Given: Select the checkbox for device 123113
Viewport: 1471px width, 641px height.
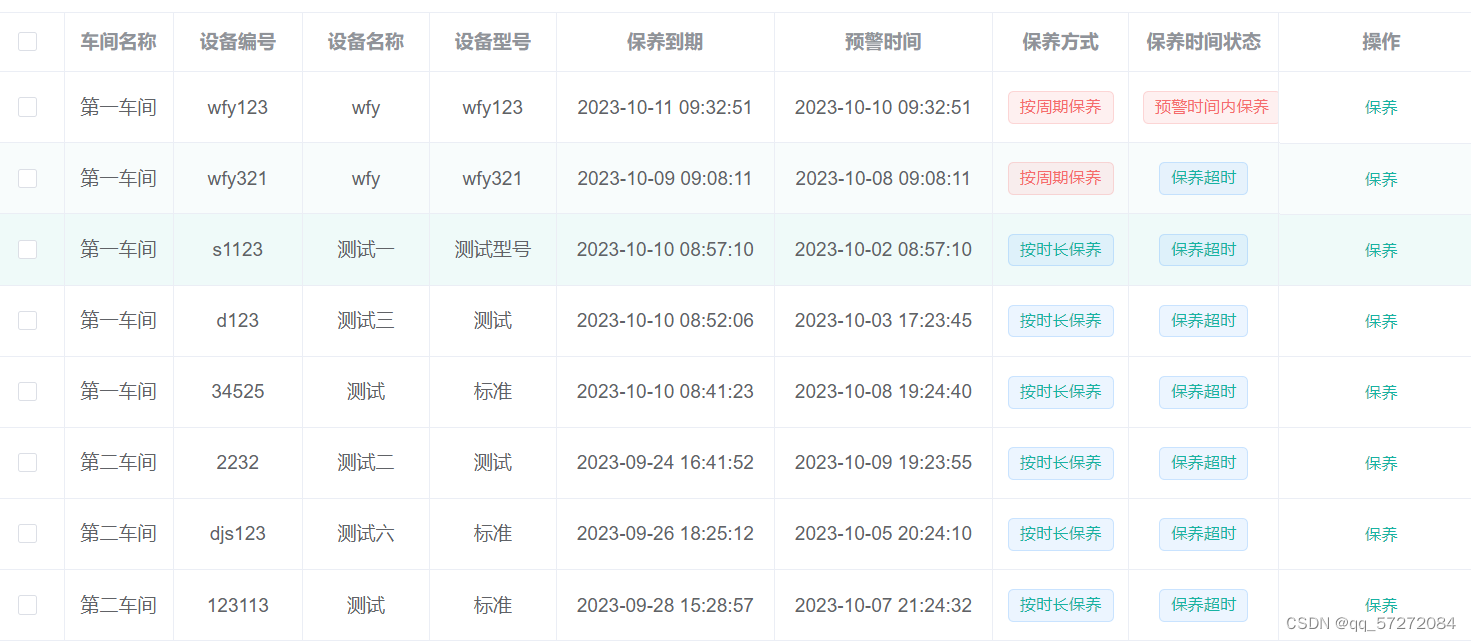Looking at the screenshot, I should point(27,604).
